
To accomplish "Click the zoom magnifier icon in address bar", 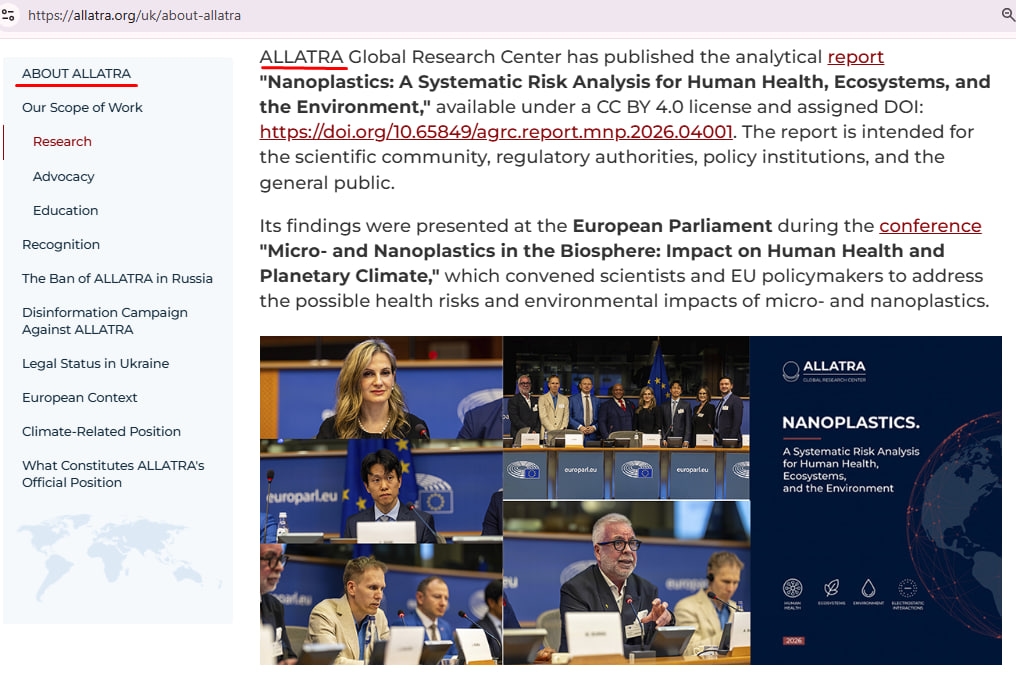I will pyautogui.click(x=1008, y=14).
